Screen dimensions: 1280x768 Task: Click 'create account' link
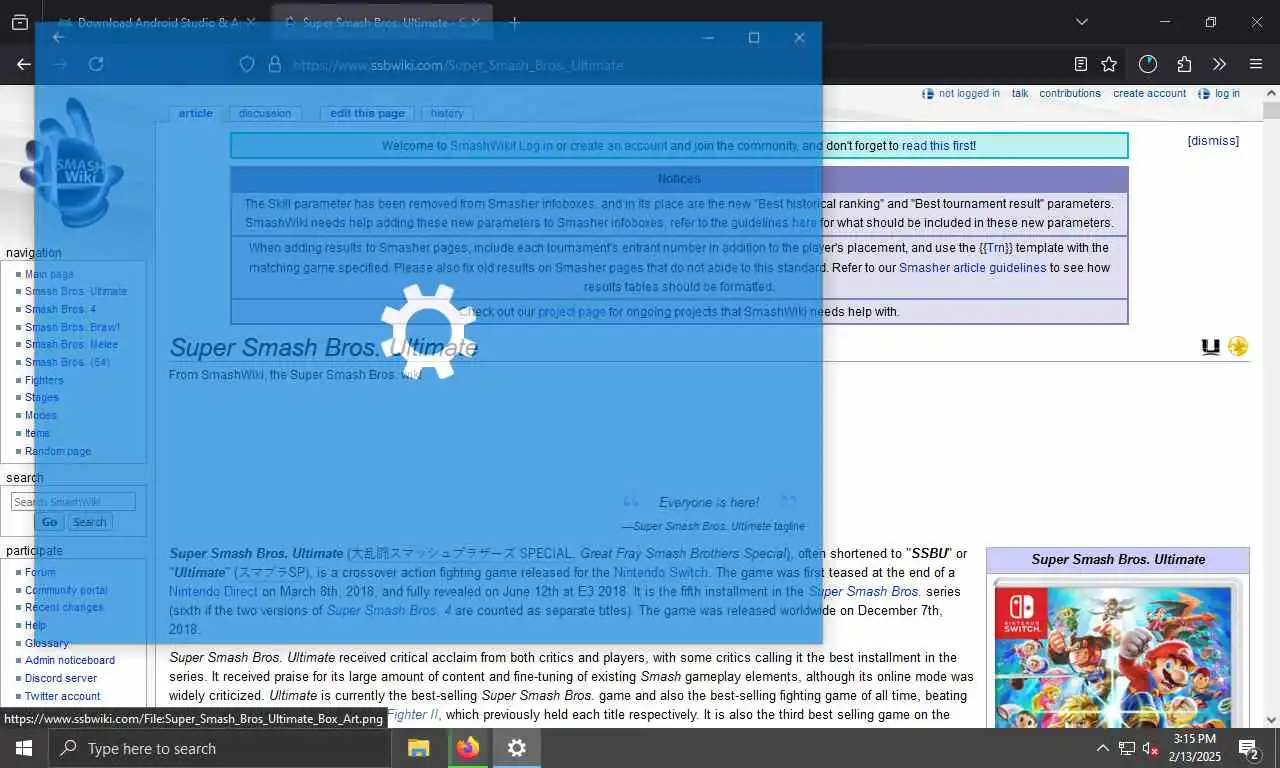point(1149,93)
